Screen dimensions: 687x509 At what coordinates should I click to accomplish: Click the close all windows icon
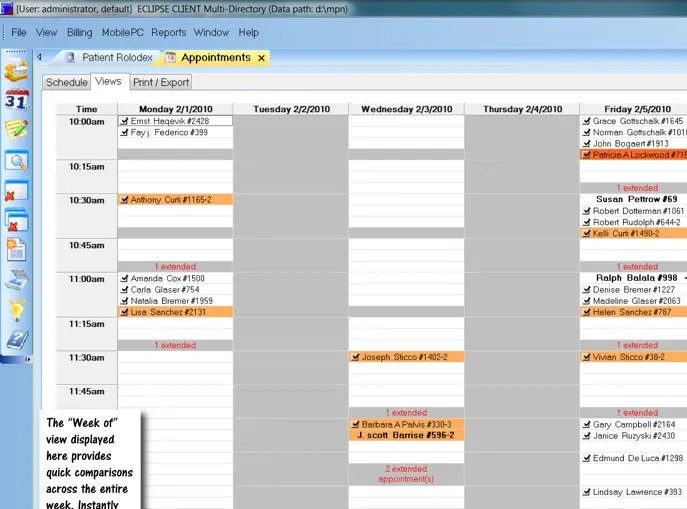click(16, 220)
